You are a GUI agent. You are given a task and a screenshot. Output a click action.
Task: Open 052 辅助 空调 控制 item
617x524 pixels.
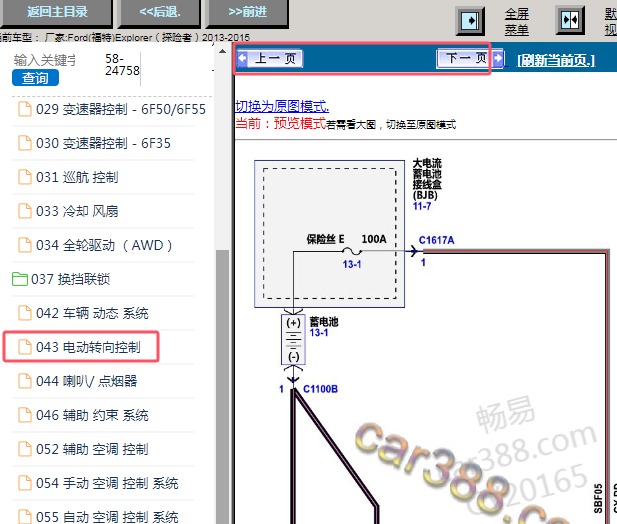[83, 449]
